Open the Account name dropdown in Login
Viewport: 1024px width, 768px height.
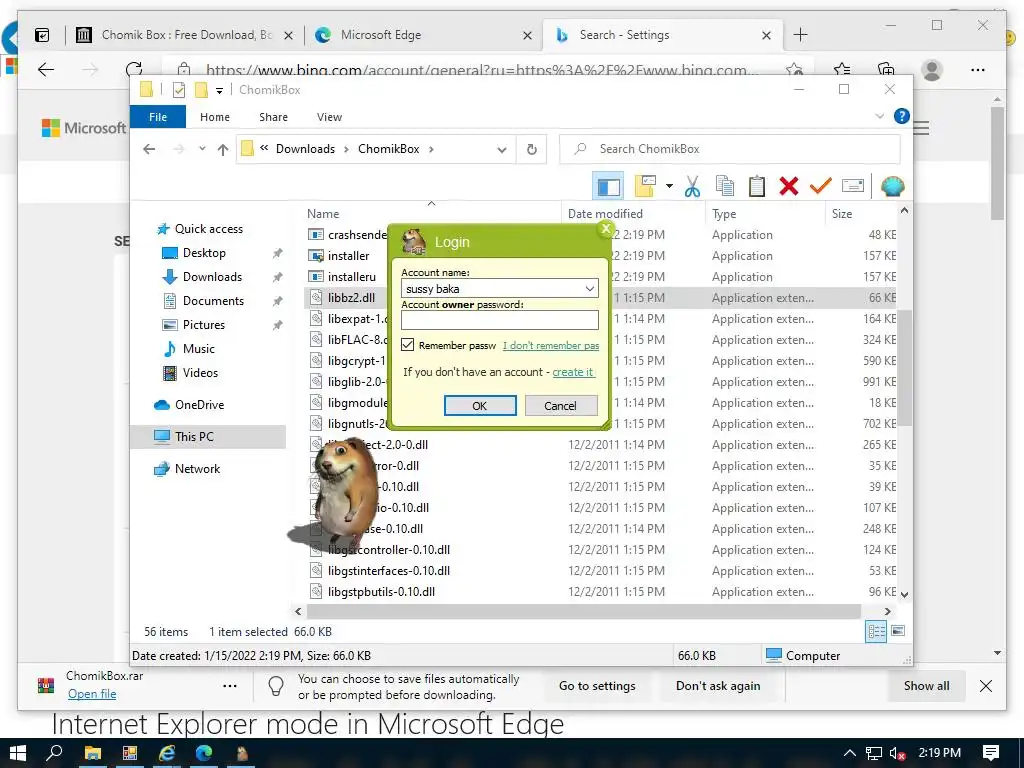[x=589, y=289]
